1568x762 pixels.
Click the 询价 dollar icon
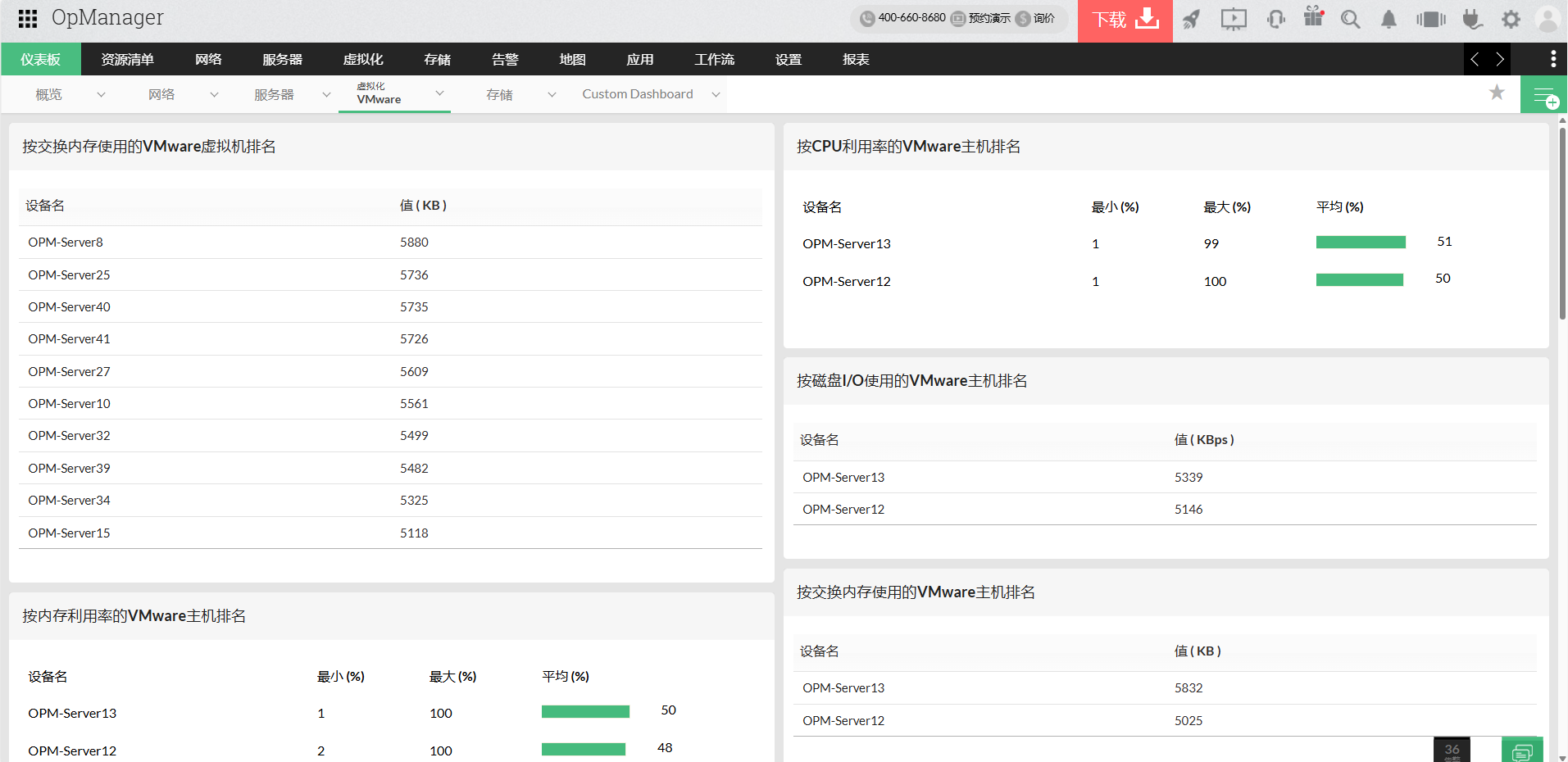1023,19
